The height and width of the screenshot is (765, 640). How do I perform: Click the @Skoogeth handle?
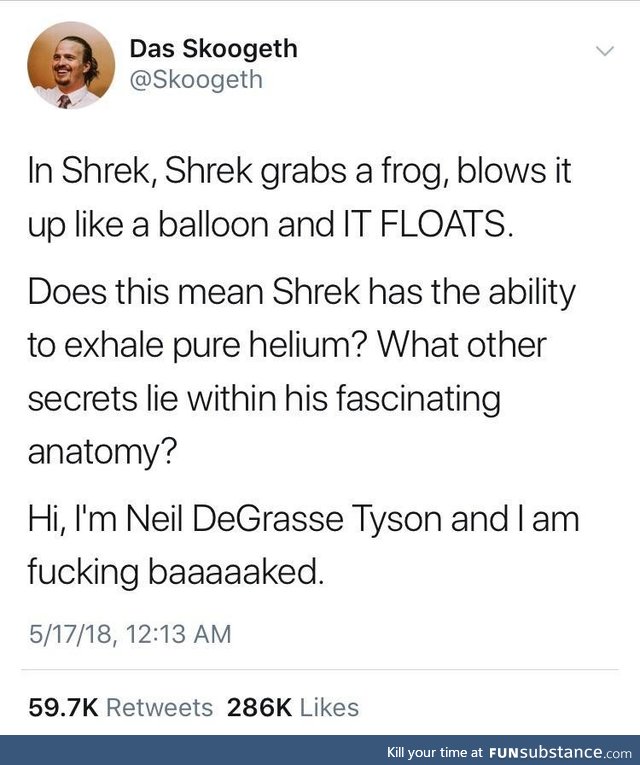(x=196, y=80)
